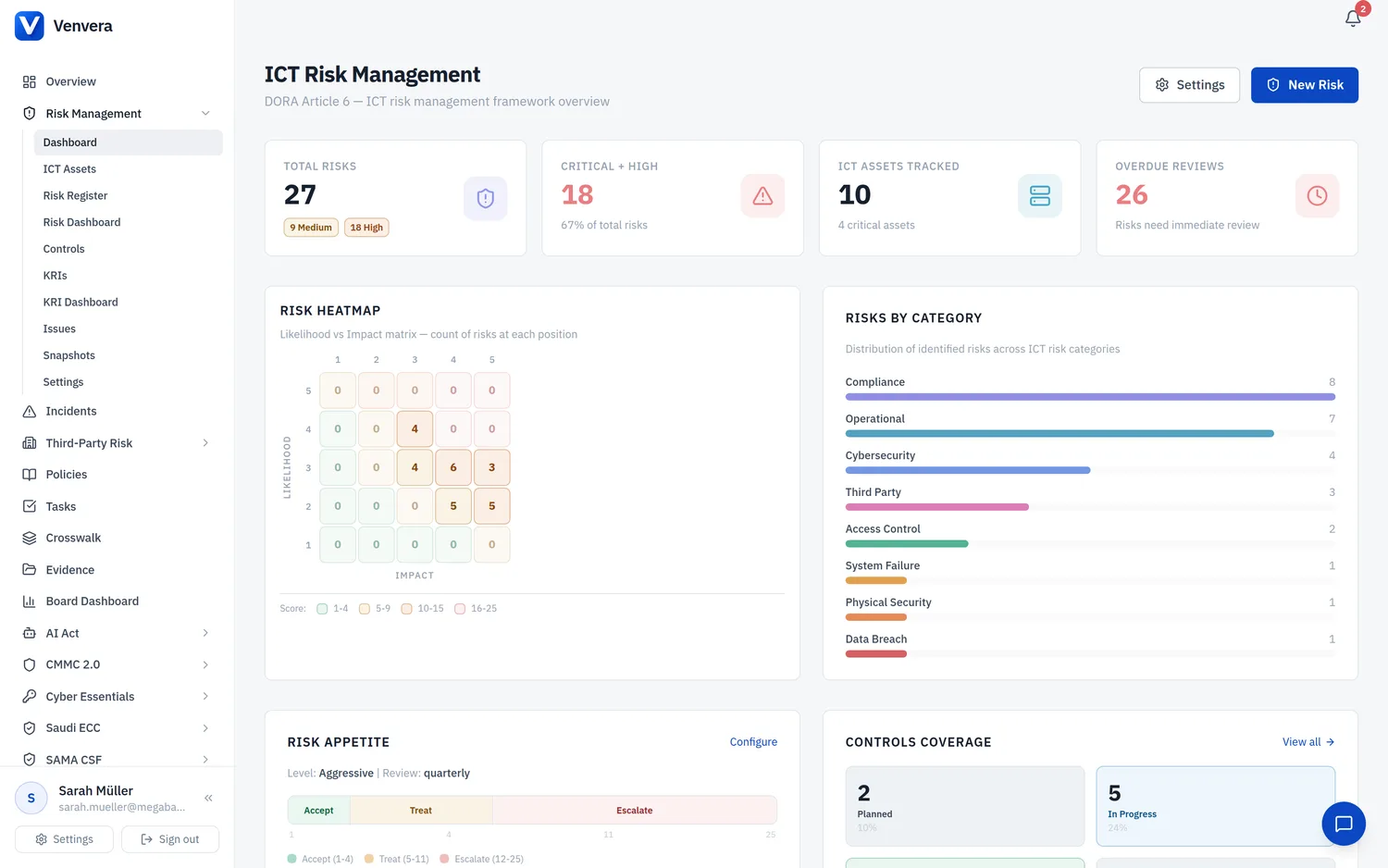Click the Compliance category bar
The height and width of the screenshot is (868, 1388).
tap(1090, 397)
